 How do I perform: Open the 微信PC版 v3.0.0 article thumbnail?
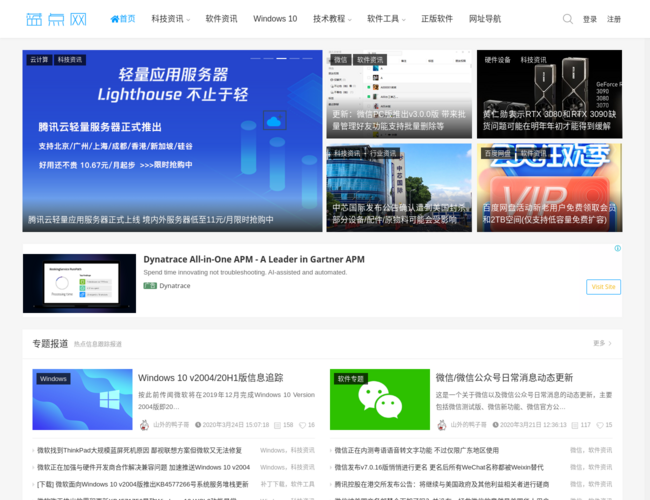coord(399,94)
